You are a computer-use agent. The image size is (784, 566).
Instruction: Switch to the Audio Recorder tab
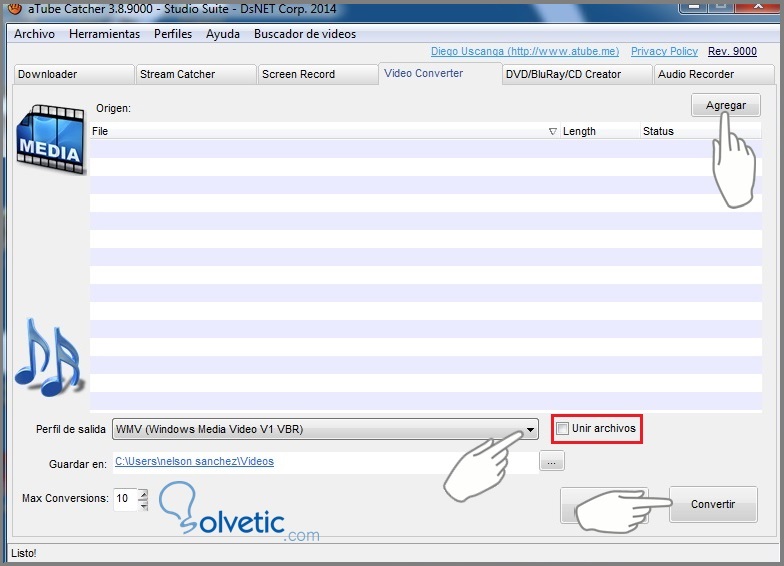point(714,74)
